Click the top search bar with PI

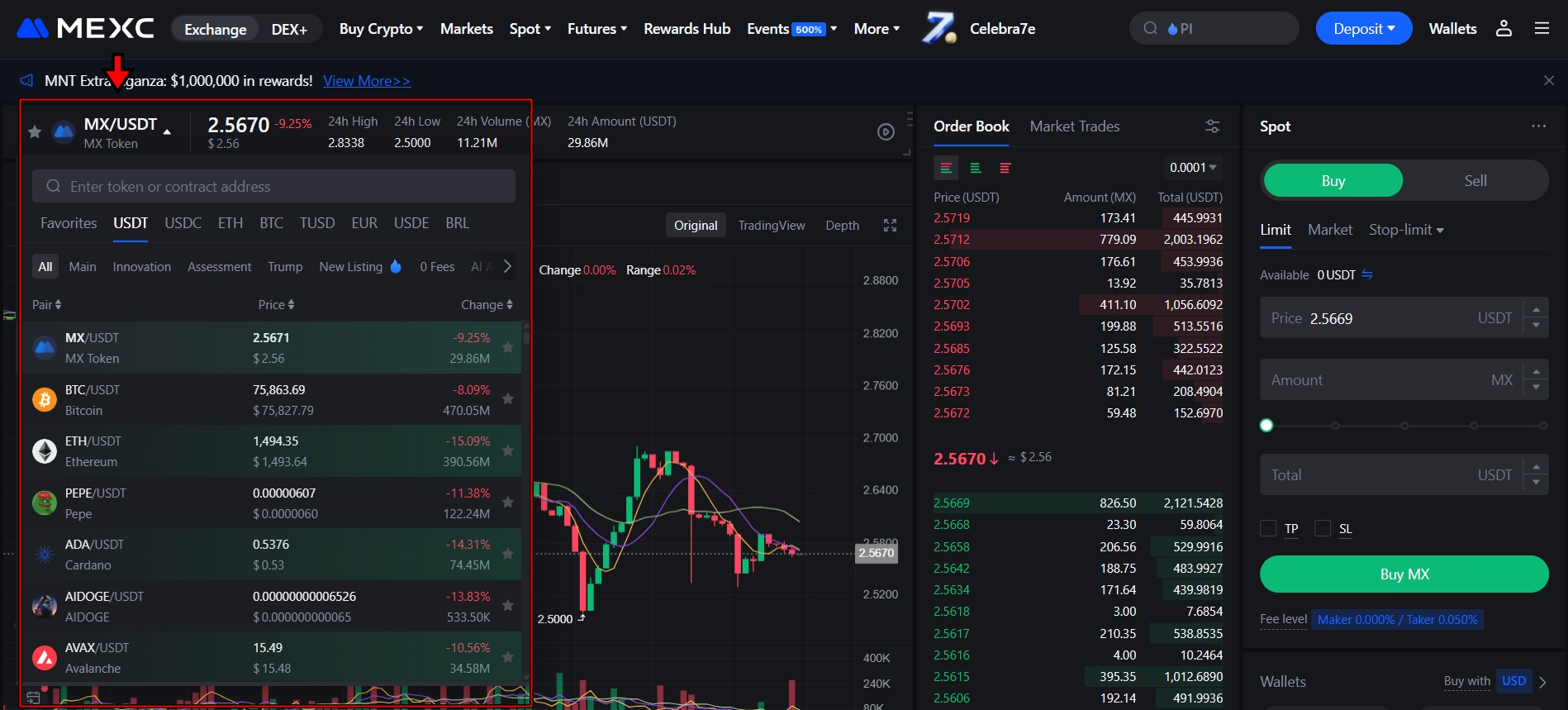click(1214, 28)
